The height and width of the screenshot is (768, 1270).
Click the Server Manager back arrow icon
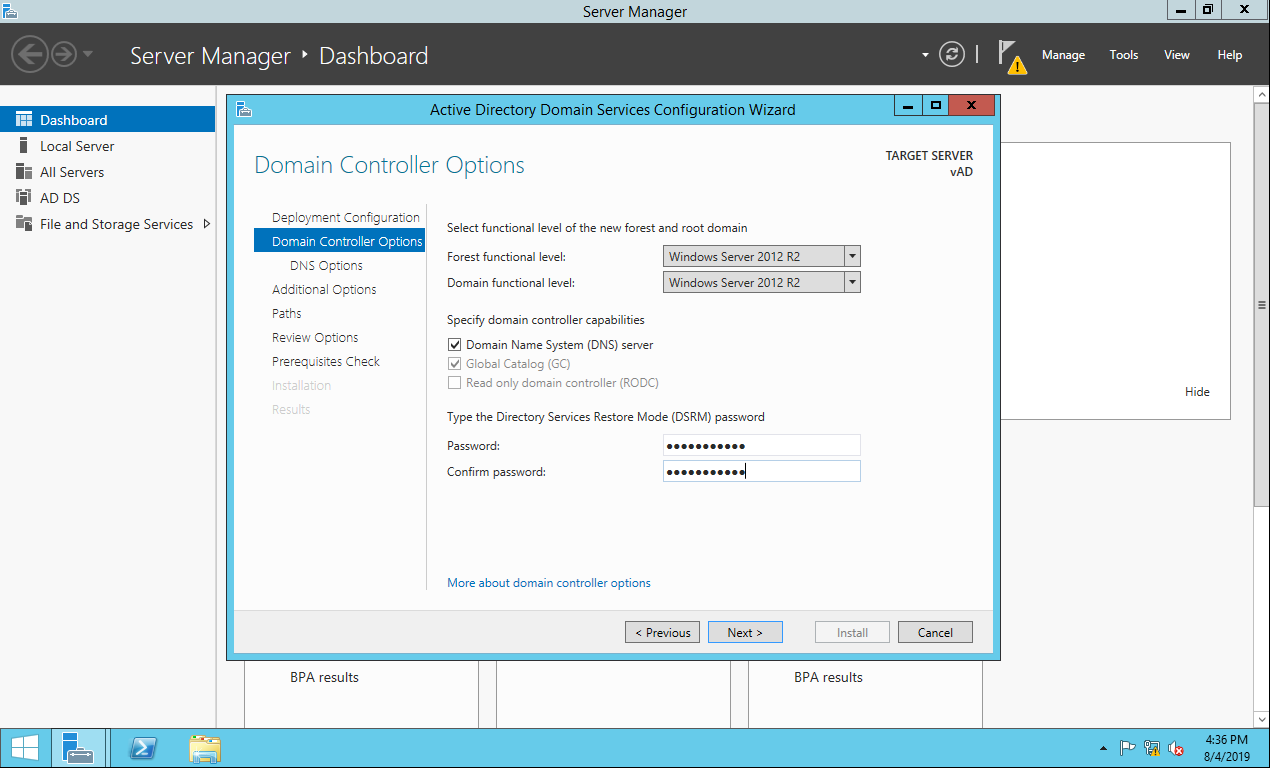pos(30,54)
